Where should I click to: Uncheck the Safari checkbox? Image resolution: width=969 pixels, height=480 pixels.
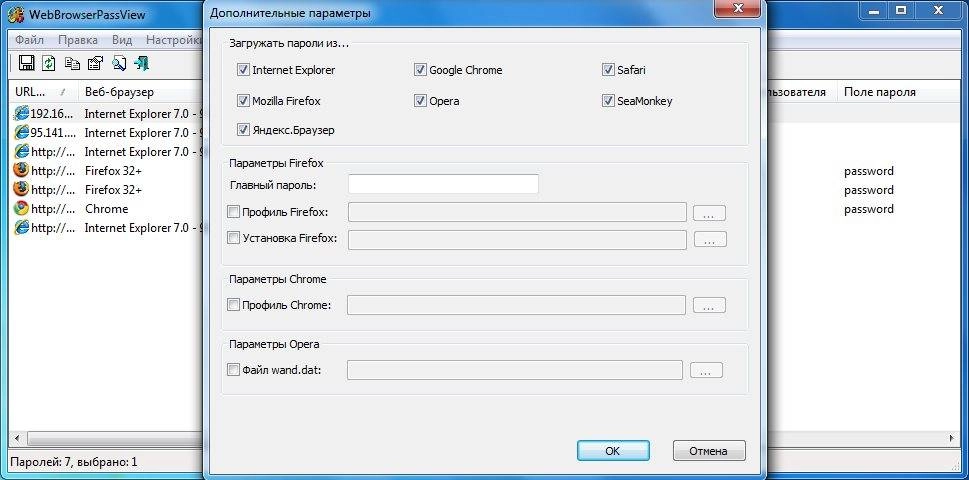pyautogui.click(x=607, y=70)
